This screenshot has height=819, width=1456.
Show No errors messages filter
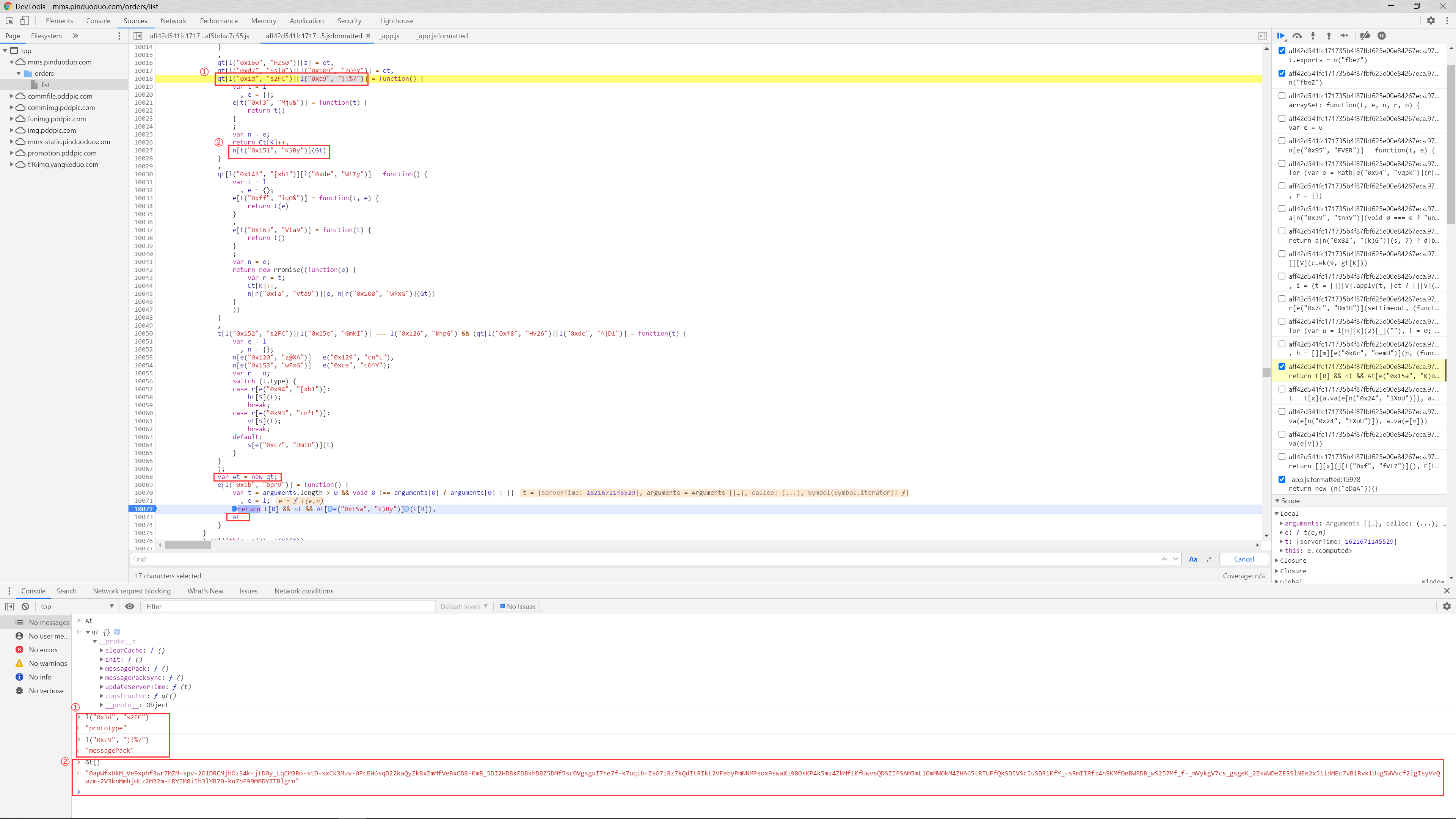[42, 650]
